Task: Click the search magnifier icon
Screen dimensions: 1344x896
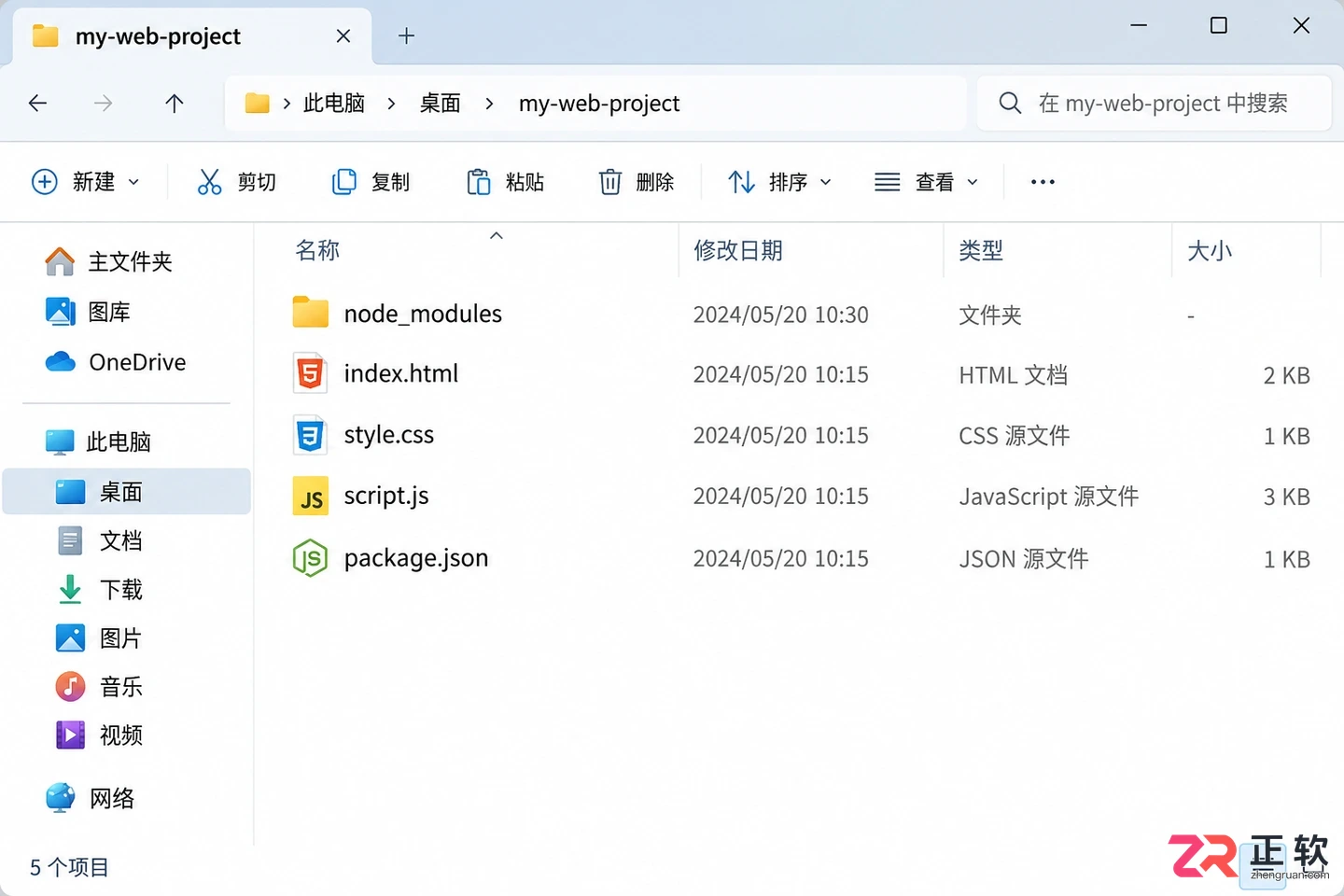Action: 1010,103
